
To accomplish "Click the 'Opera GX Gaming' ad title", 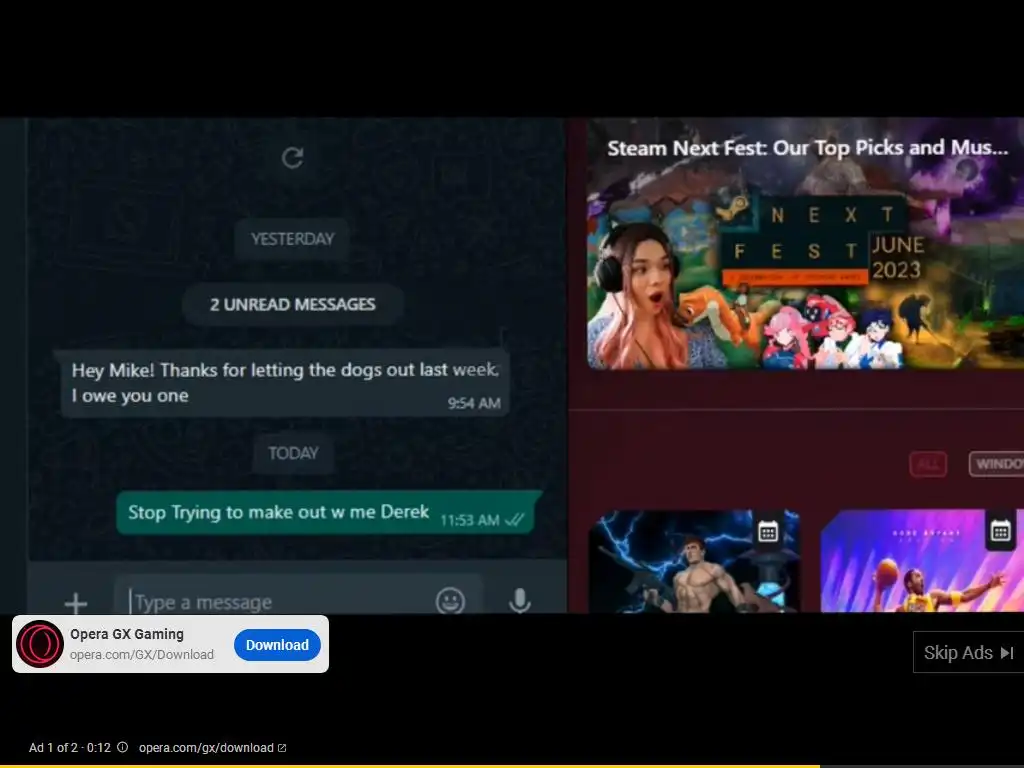I will (x=127, y=633).
